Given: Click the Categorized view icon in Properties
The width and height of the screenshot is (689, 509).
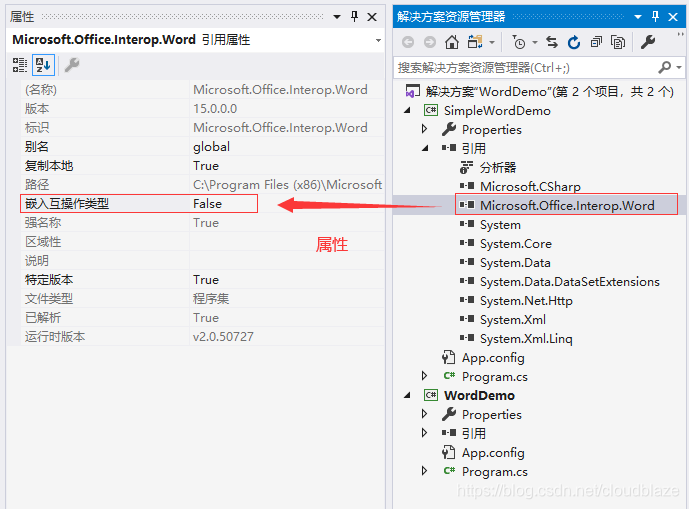Looking at the screenshot, I should click(x=19, y=65).
